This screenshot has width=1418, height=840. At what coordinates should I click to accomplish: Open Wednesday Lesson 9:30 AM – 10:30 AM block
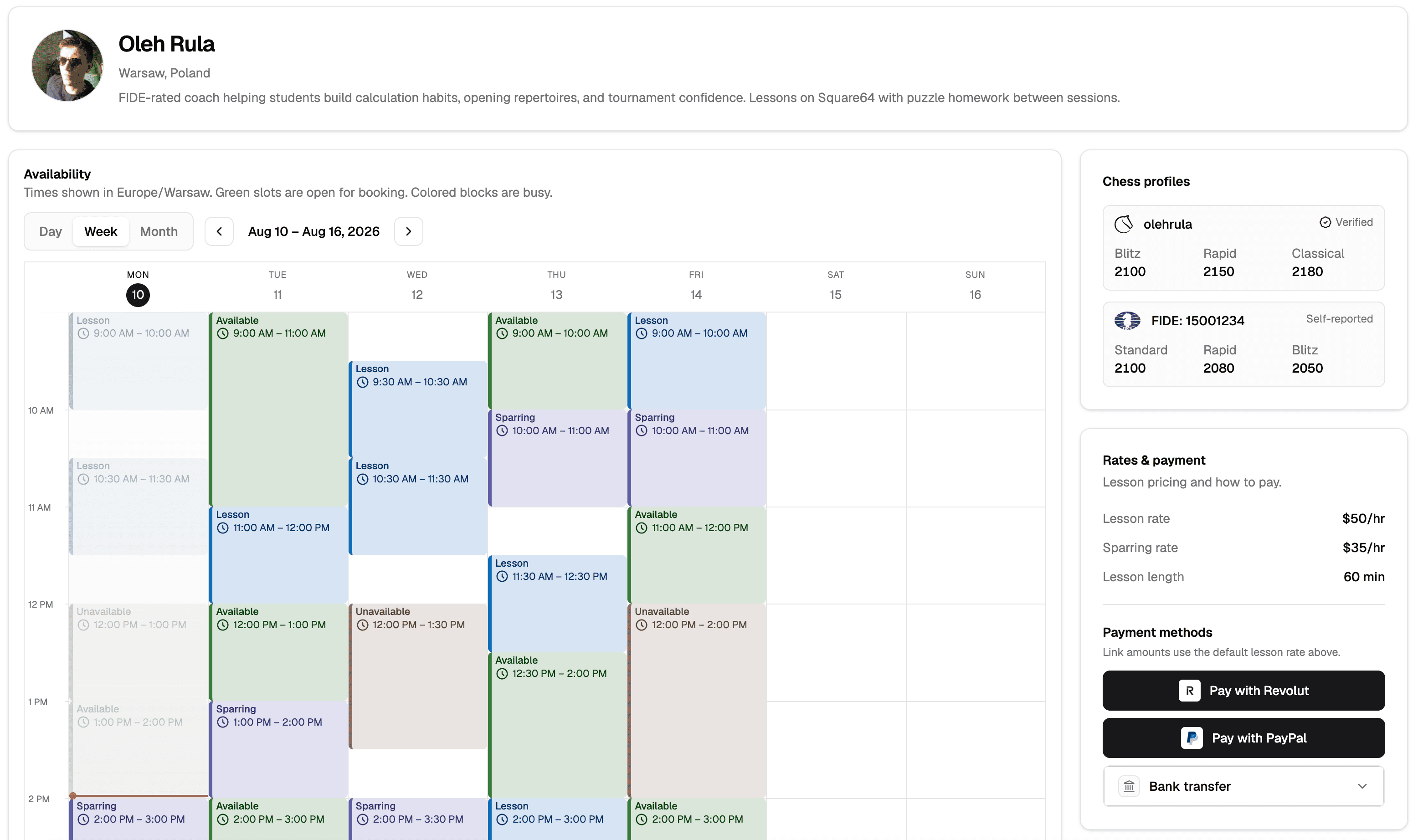point(418,409)
